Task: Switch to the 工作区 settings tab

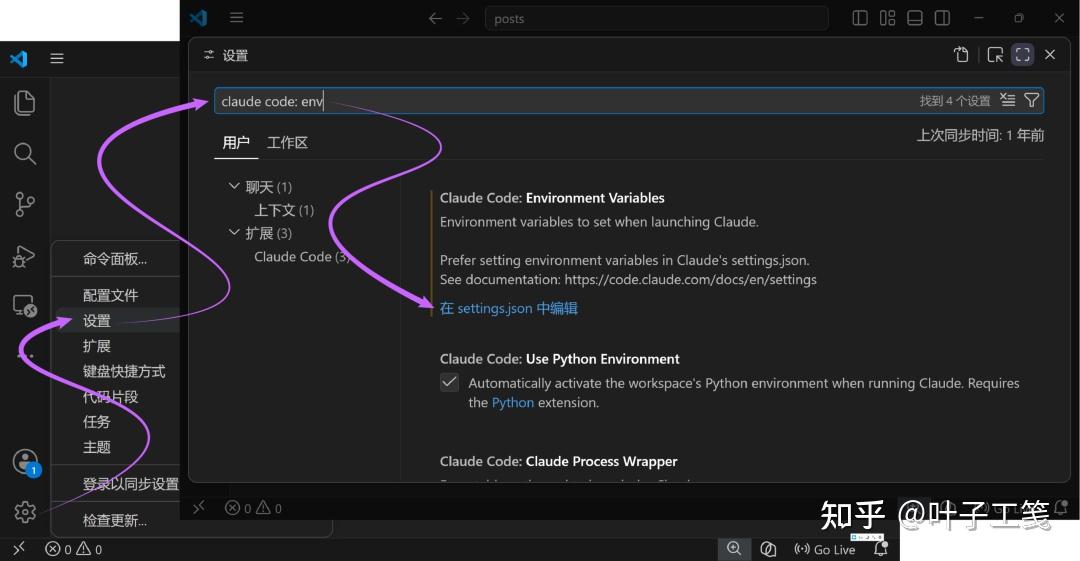Action: tap(287, 143)
